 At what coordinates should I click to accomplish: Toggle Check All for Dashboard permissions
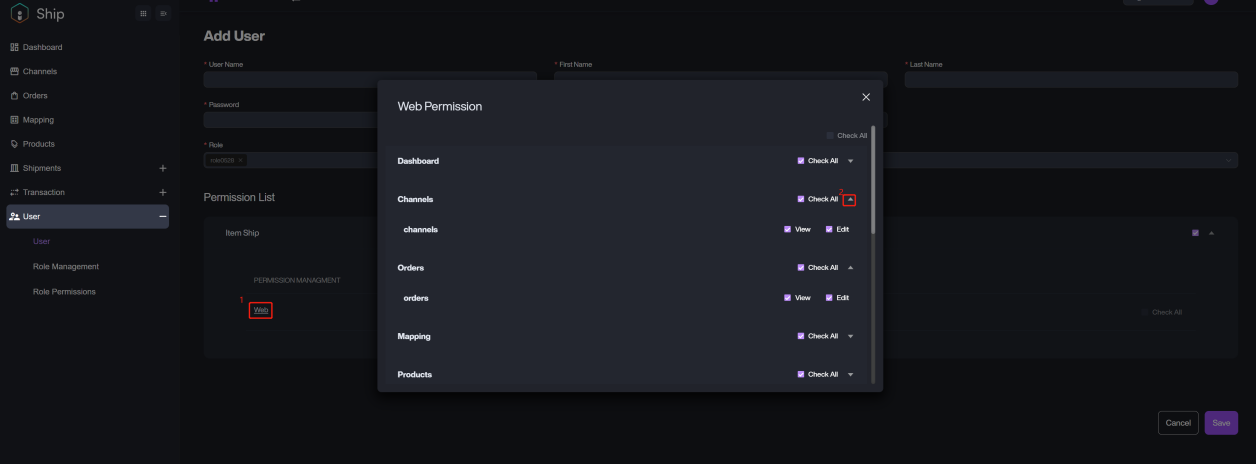pyautogui.click(x=801, y=161)
